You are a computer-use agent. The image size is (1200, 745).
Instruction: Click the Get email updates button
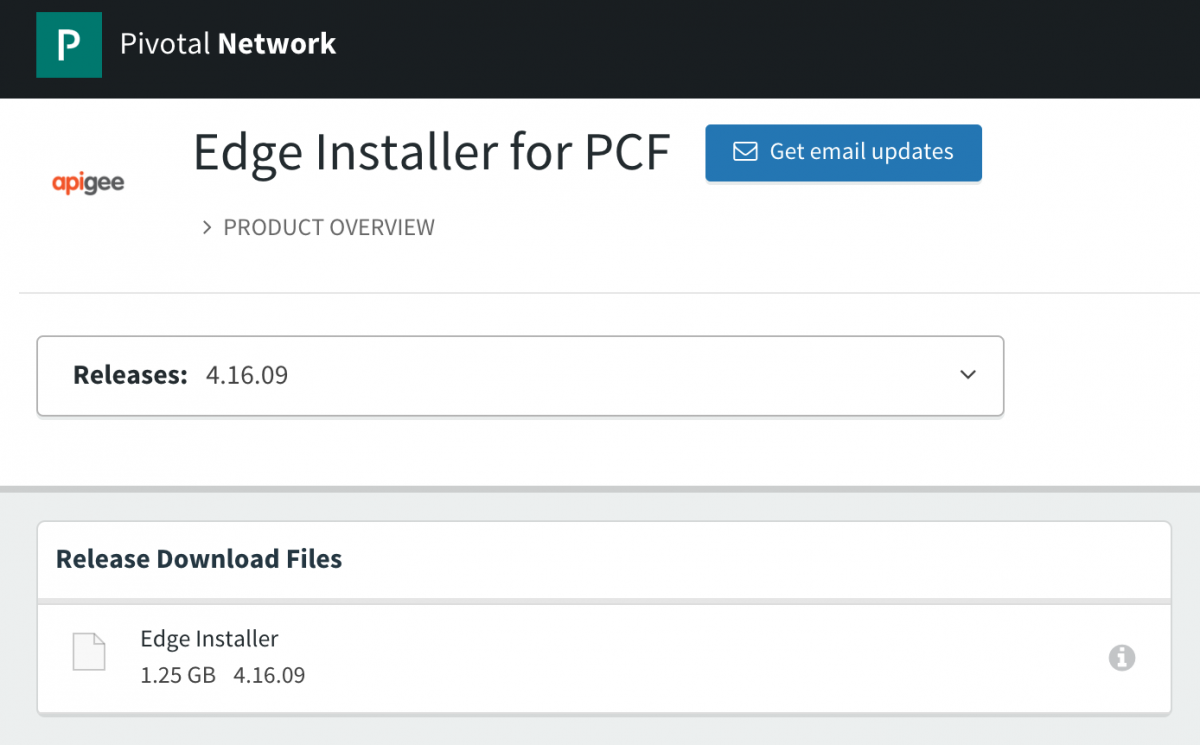click(x=843, y=152)
